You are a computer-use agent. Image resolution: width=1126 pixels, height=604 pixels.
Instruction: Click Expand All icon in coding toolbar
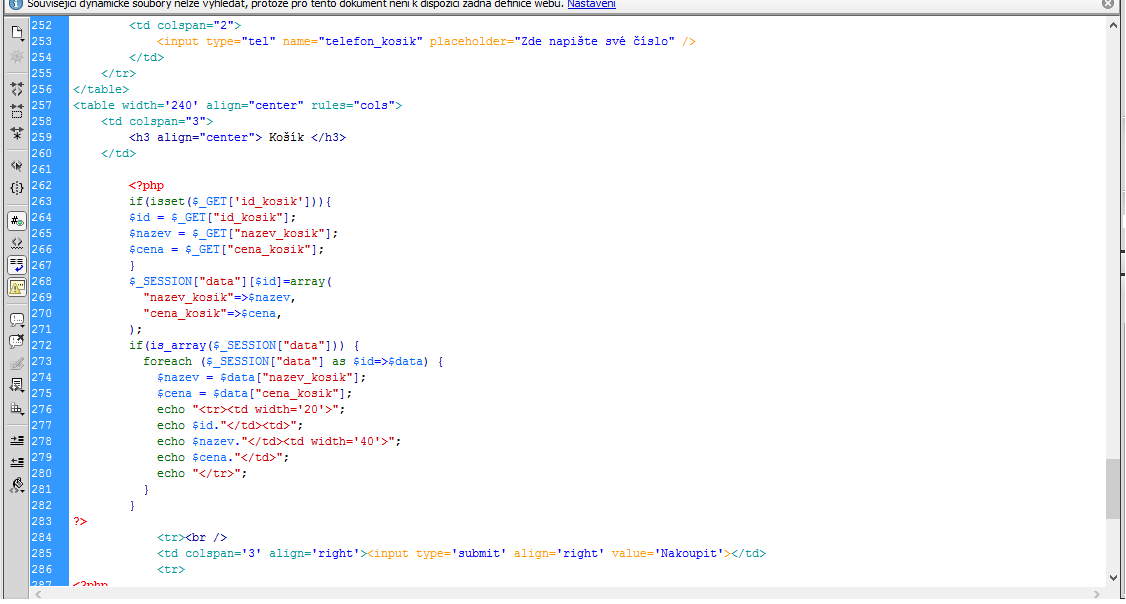(16, 131)
